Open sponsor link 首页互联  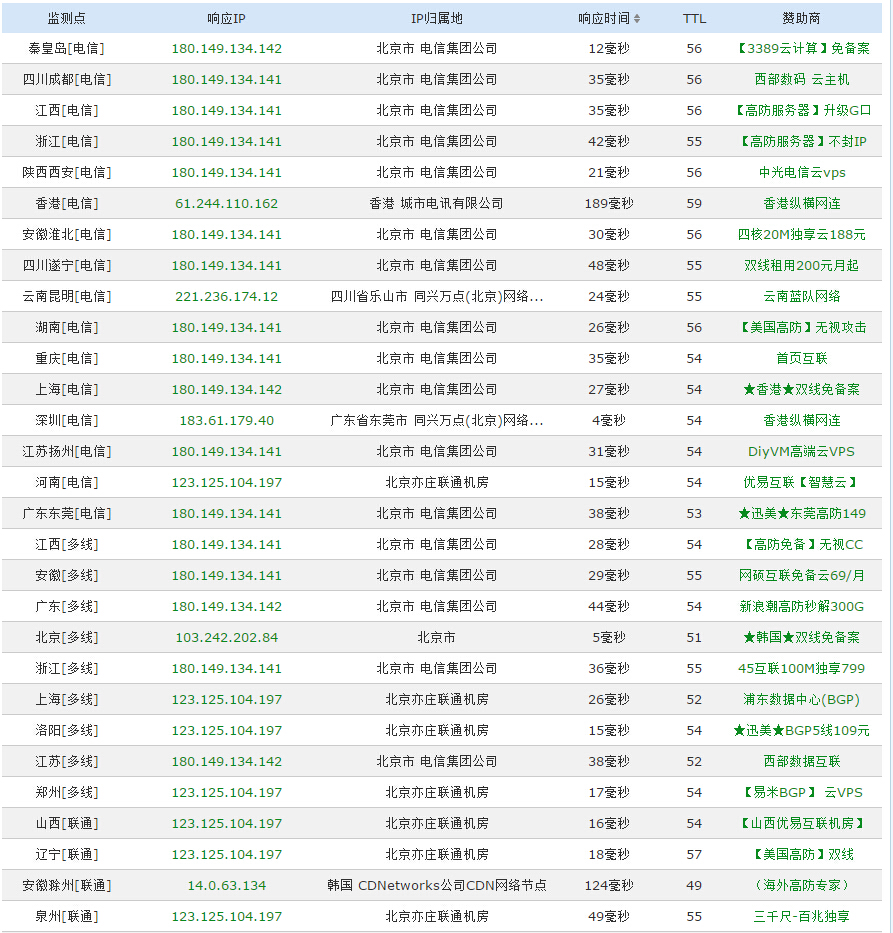pos(801,358)
